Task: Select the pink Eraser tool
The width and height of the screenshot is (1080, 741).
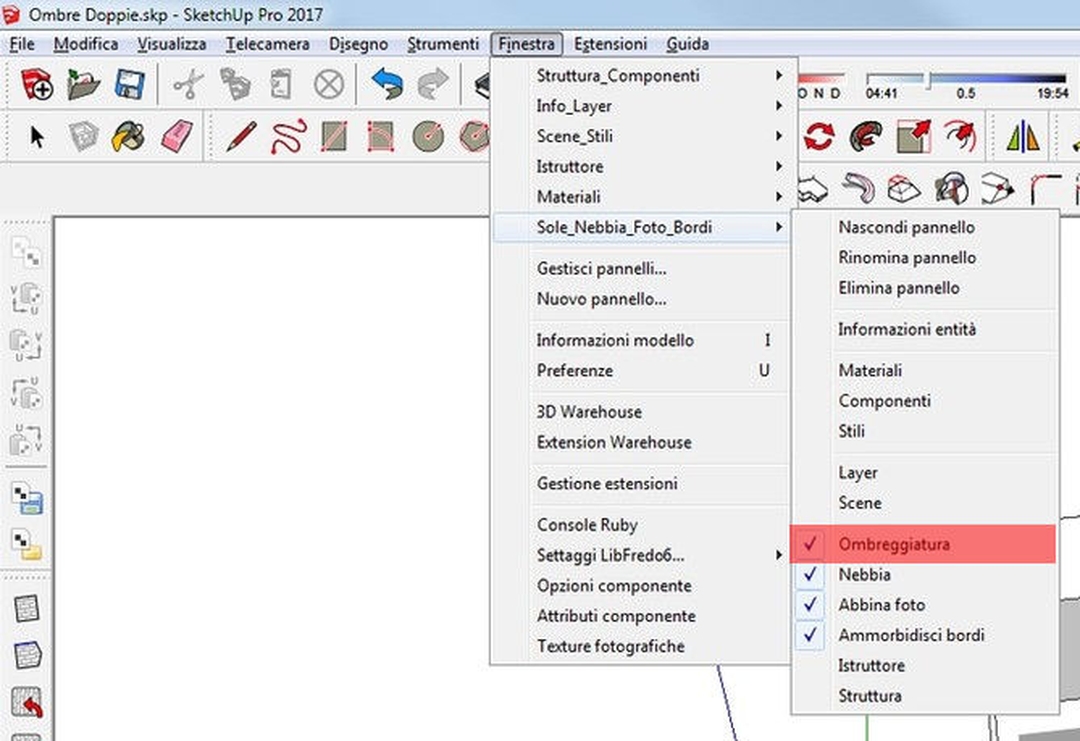Action: (177, 136)
